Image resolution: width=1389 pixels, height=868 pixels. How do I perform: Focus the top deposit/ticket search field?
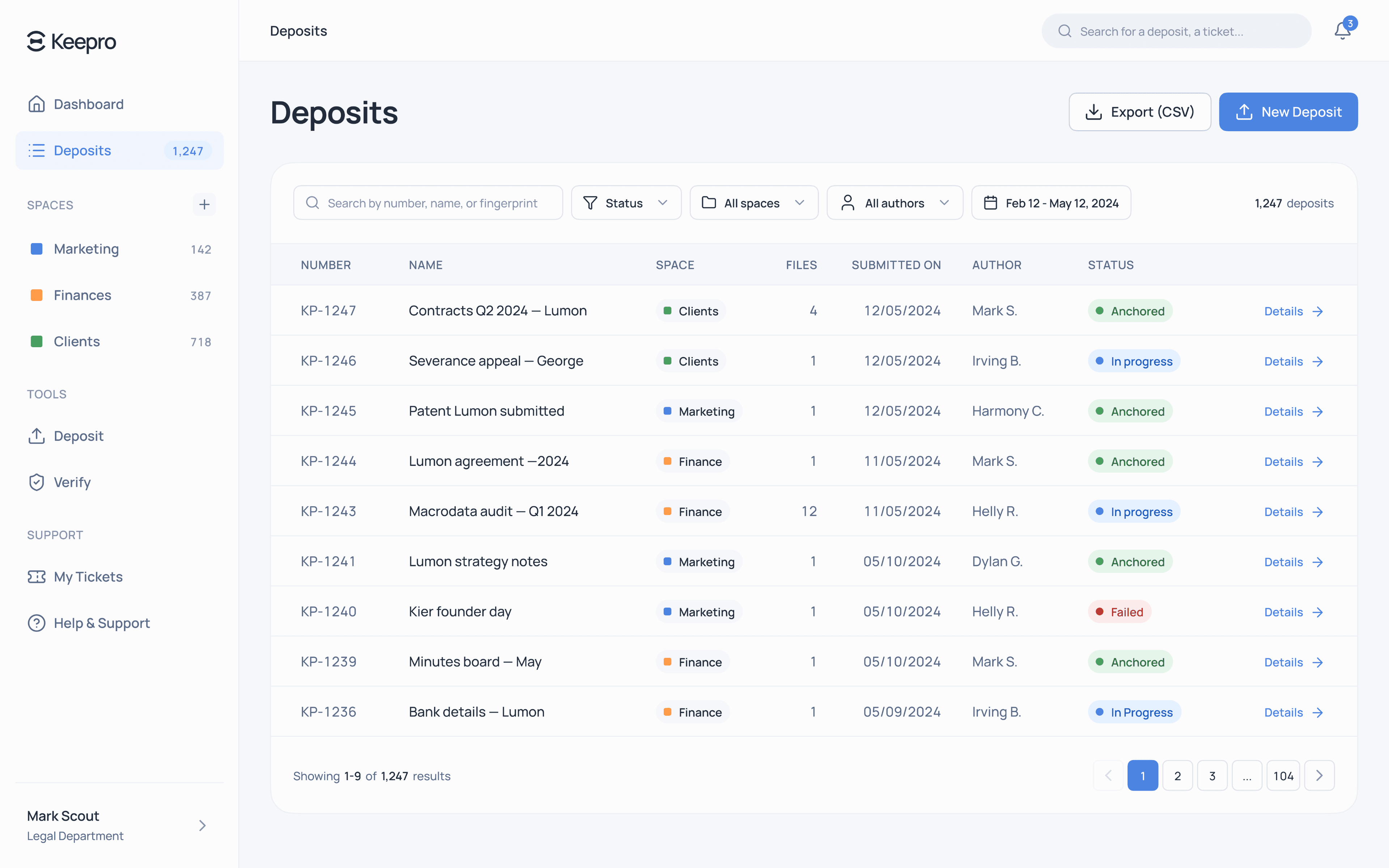pyautogui.click(x=1176, y=31)
